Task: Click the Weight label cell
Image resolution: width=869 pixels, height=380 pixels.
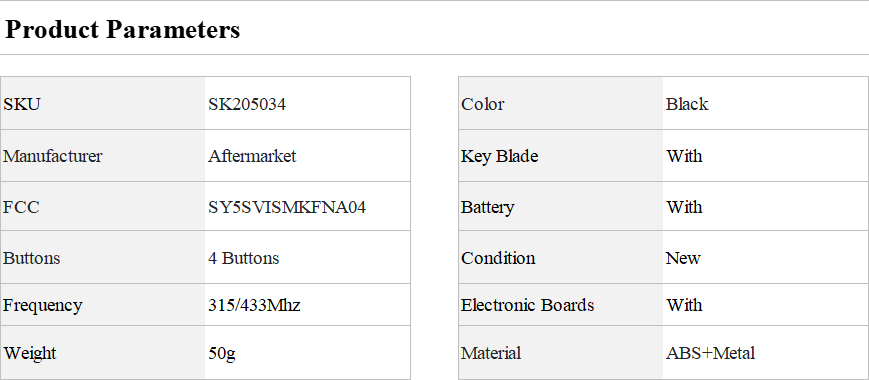Action: point(103,352)
